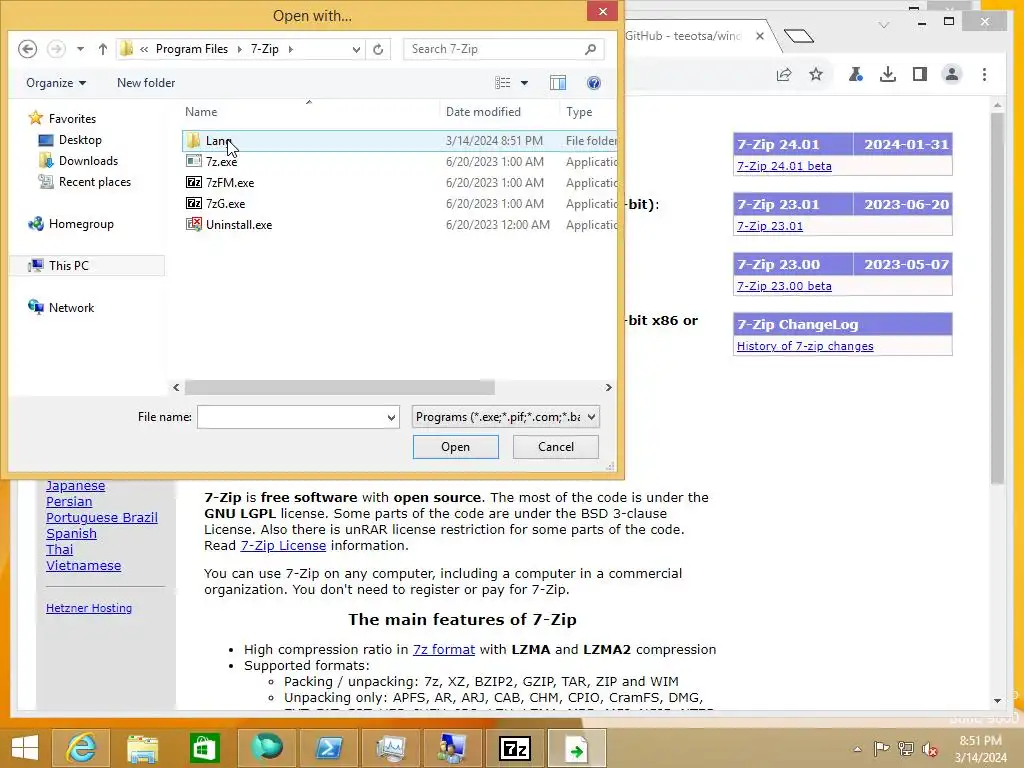Select Downloads in navigation pane
This screenshot has width=1024, height=768.
click(x=88, y=161)
